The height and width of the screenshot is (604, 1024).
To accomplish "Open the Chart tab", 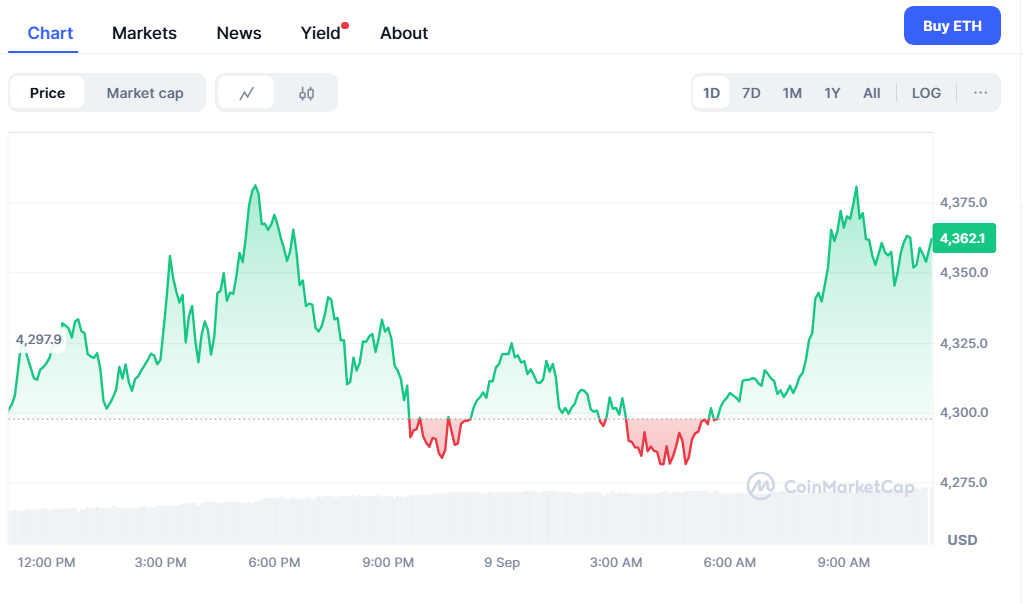I will (50, 33).
